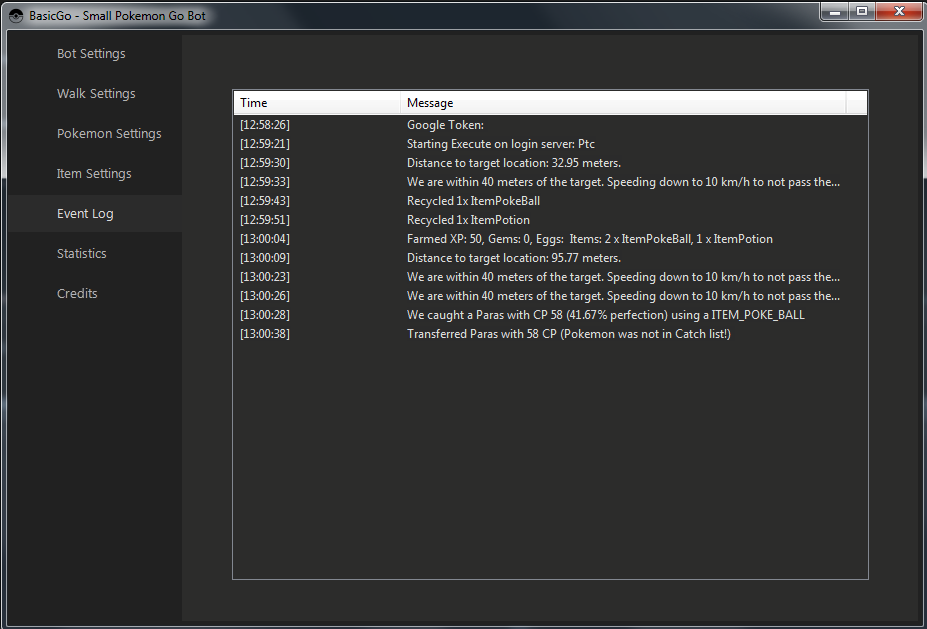Select the 'caught a Paras with CP 58' row
Image resolution: width=927 pixels, height=629 pixels.
[605, 315]
